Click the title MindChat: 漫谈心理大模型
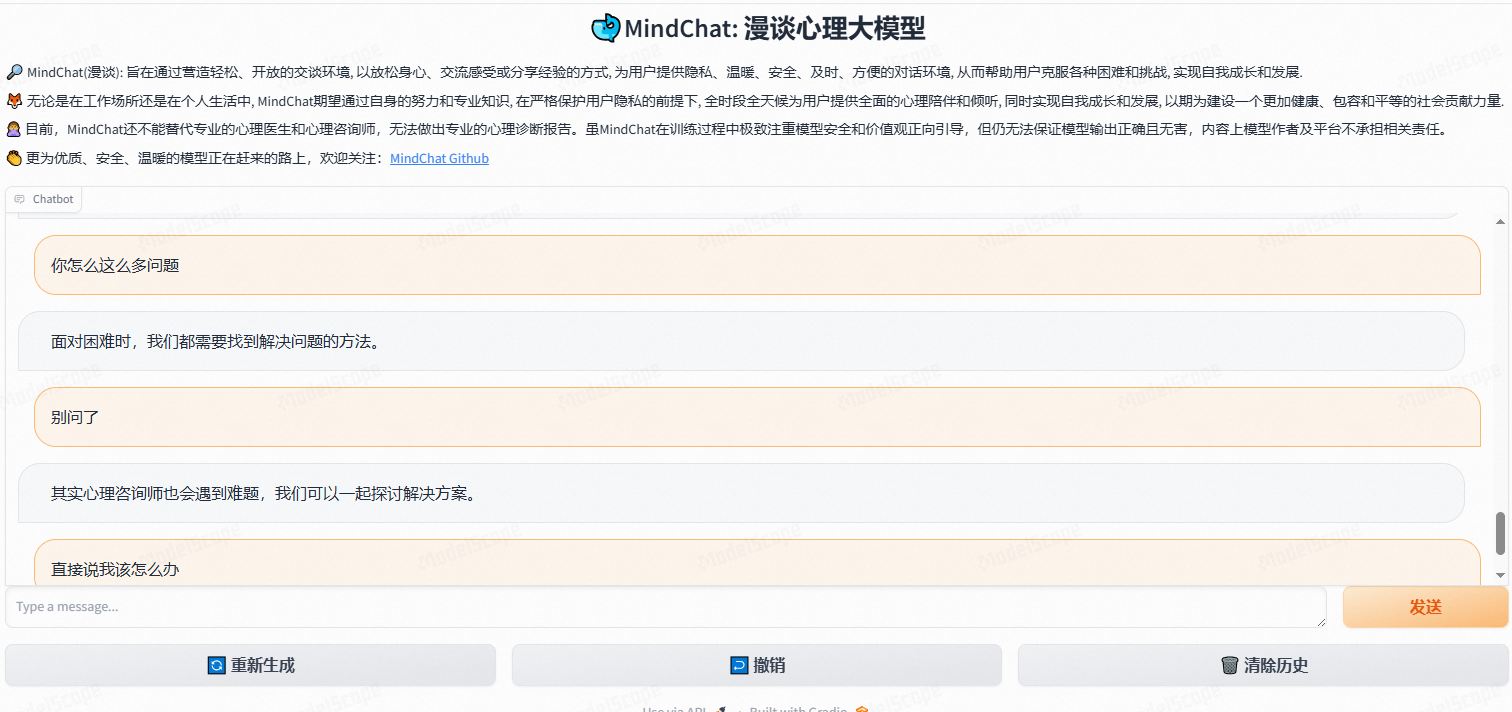 pos(775,28)
